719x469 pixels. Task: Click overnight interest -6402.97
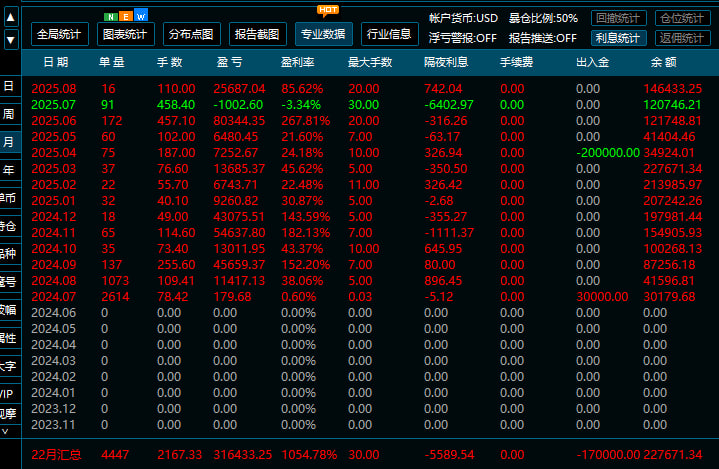pos(449,105)
